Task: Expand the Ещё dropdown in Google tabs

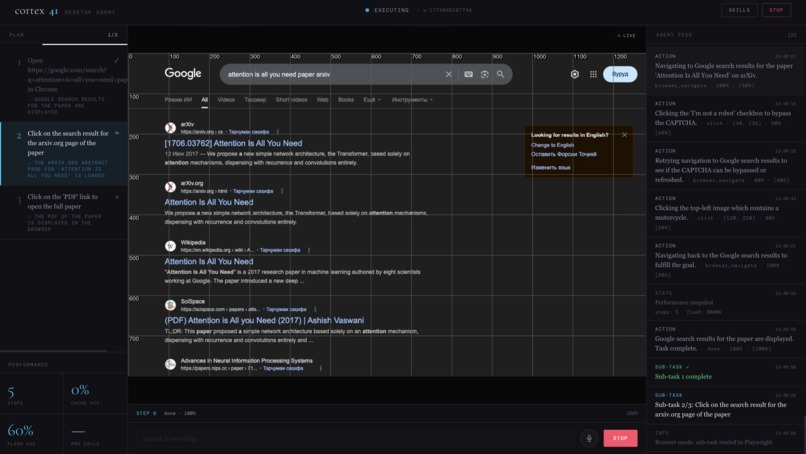Action: pyautogui.click(x=372, y=100)
